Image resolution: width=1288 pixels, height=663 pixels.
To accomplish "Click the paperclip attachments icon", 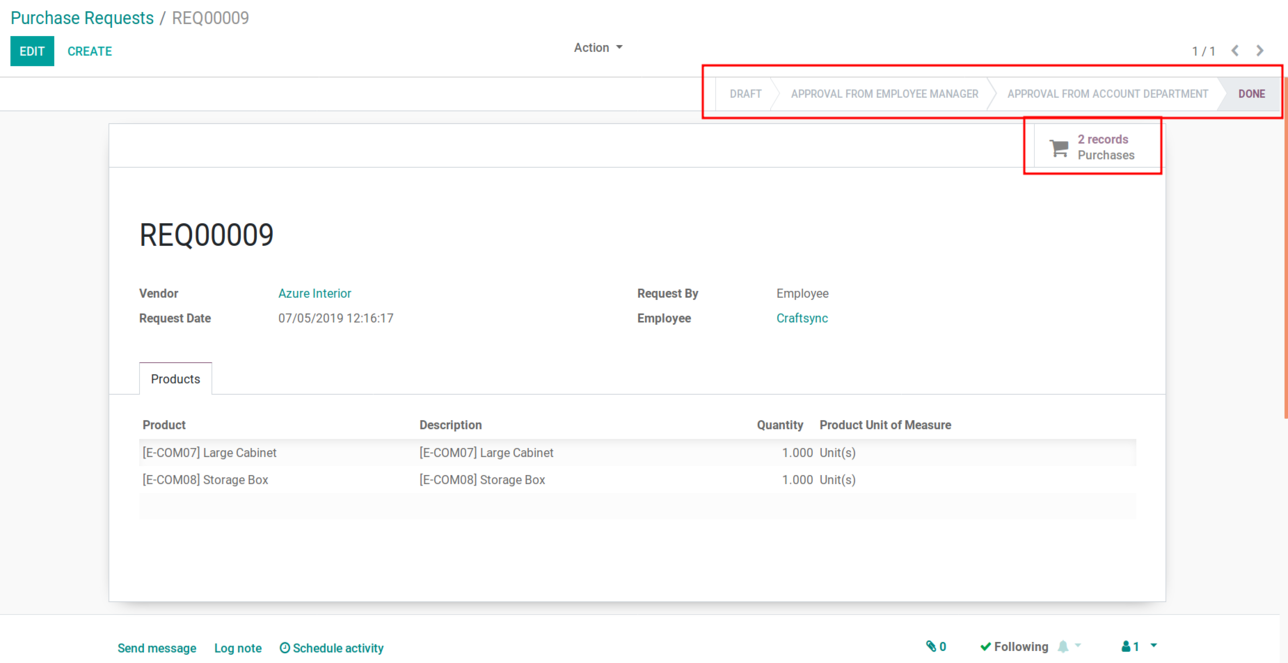I will [932, 647].
